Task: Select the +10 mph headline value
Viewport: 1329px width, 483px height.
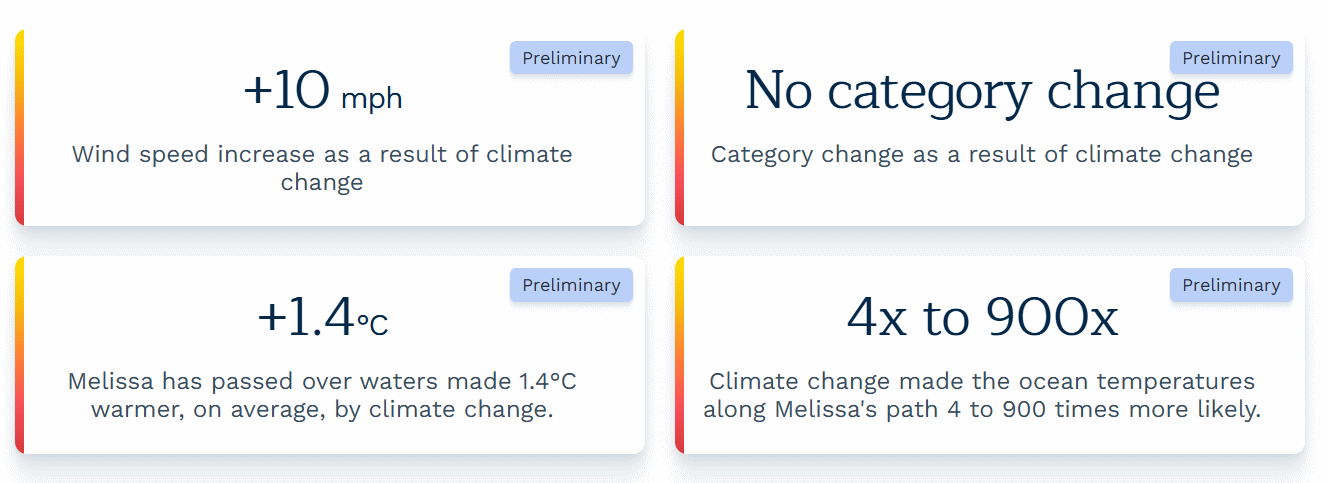Action: tap(322, 93)
